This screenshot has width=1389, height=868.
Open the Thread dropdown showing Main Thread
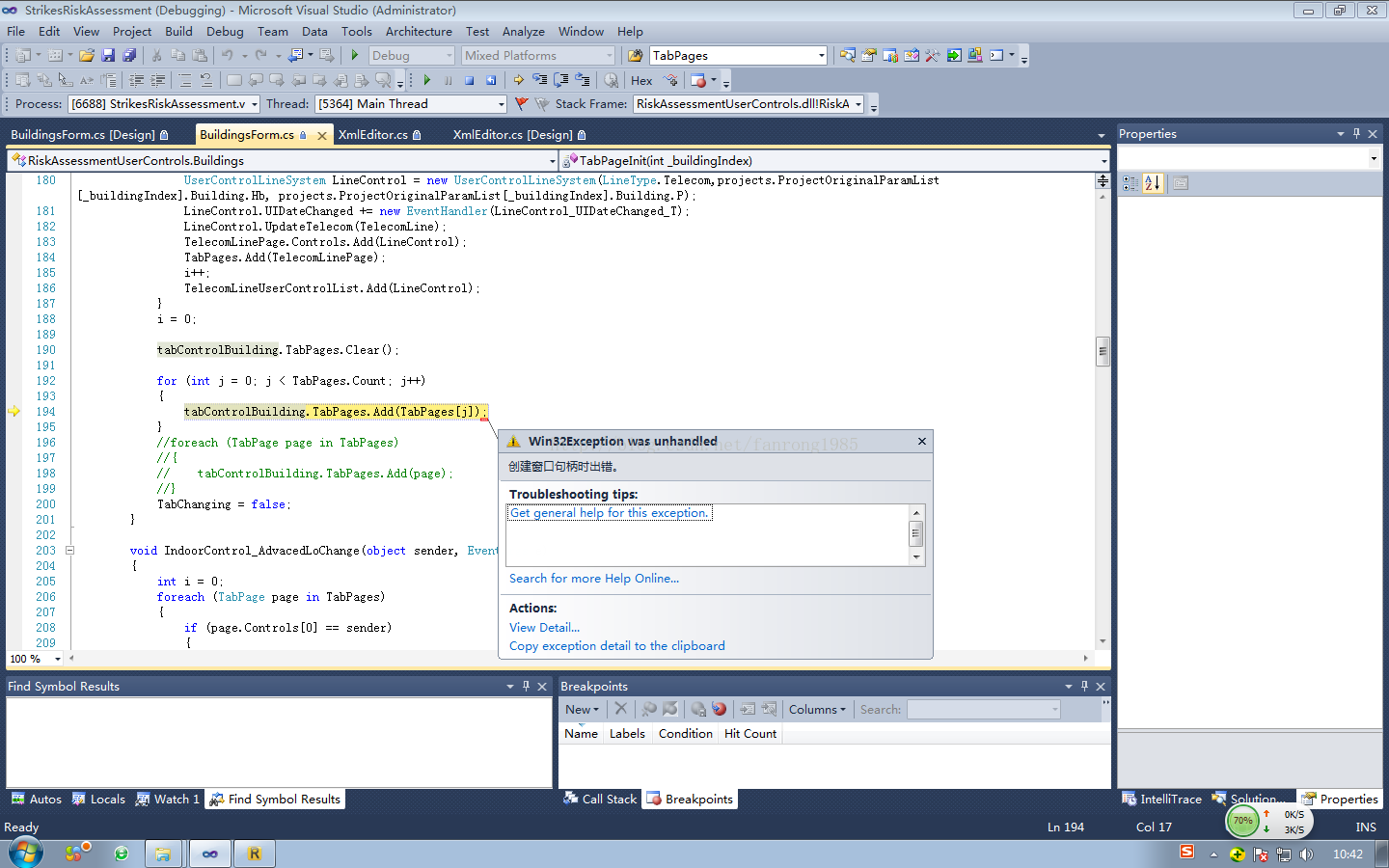[x=501, y=104]
